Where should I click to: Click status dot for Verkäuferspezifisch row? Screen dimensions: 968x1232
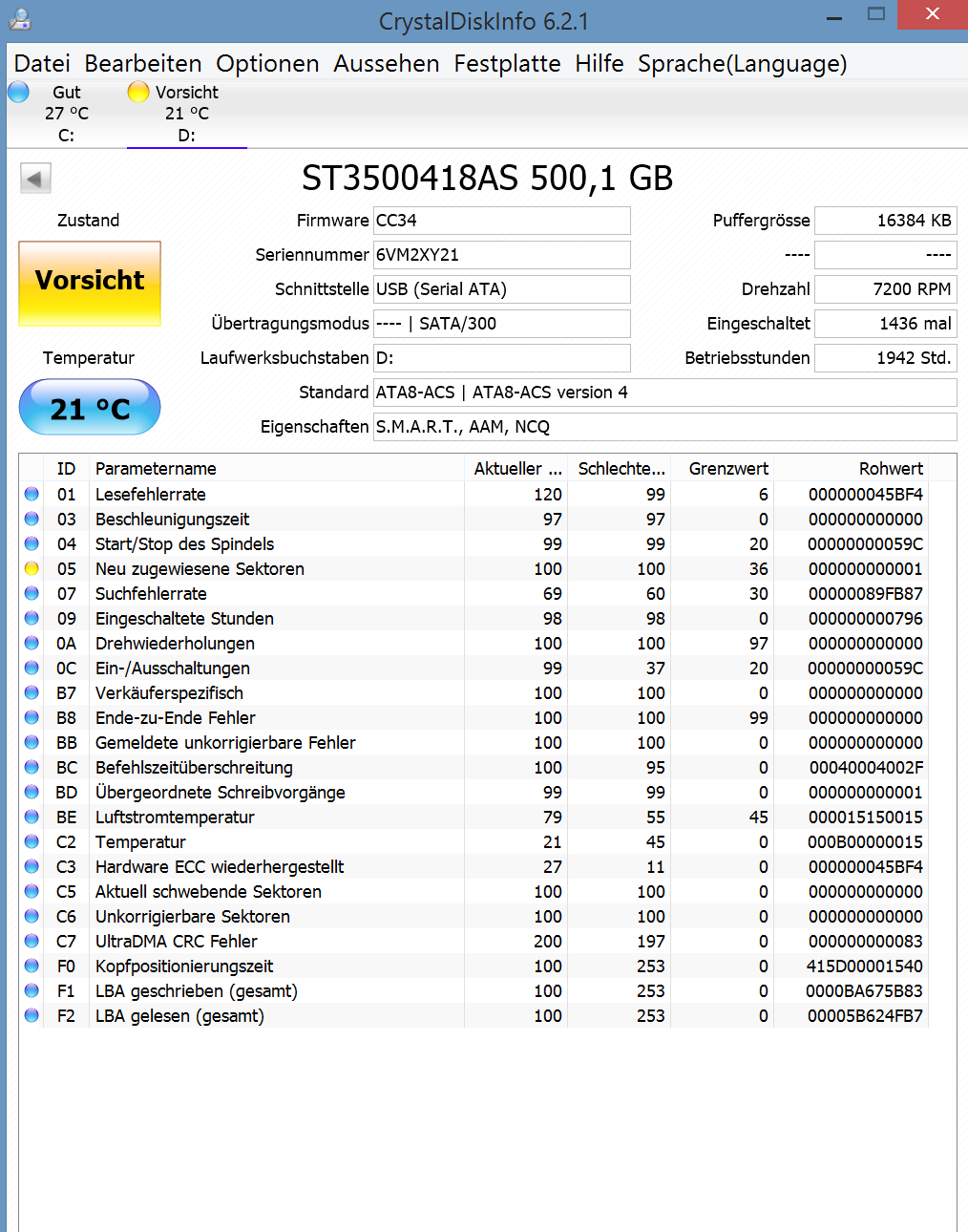point(32,692)
